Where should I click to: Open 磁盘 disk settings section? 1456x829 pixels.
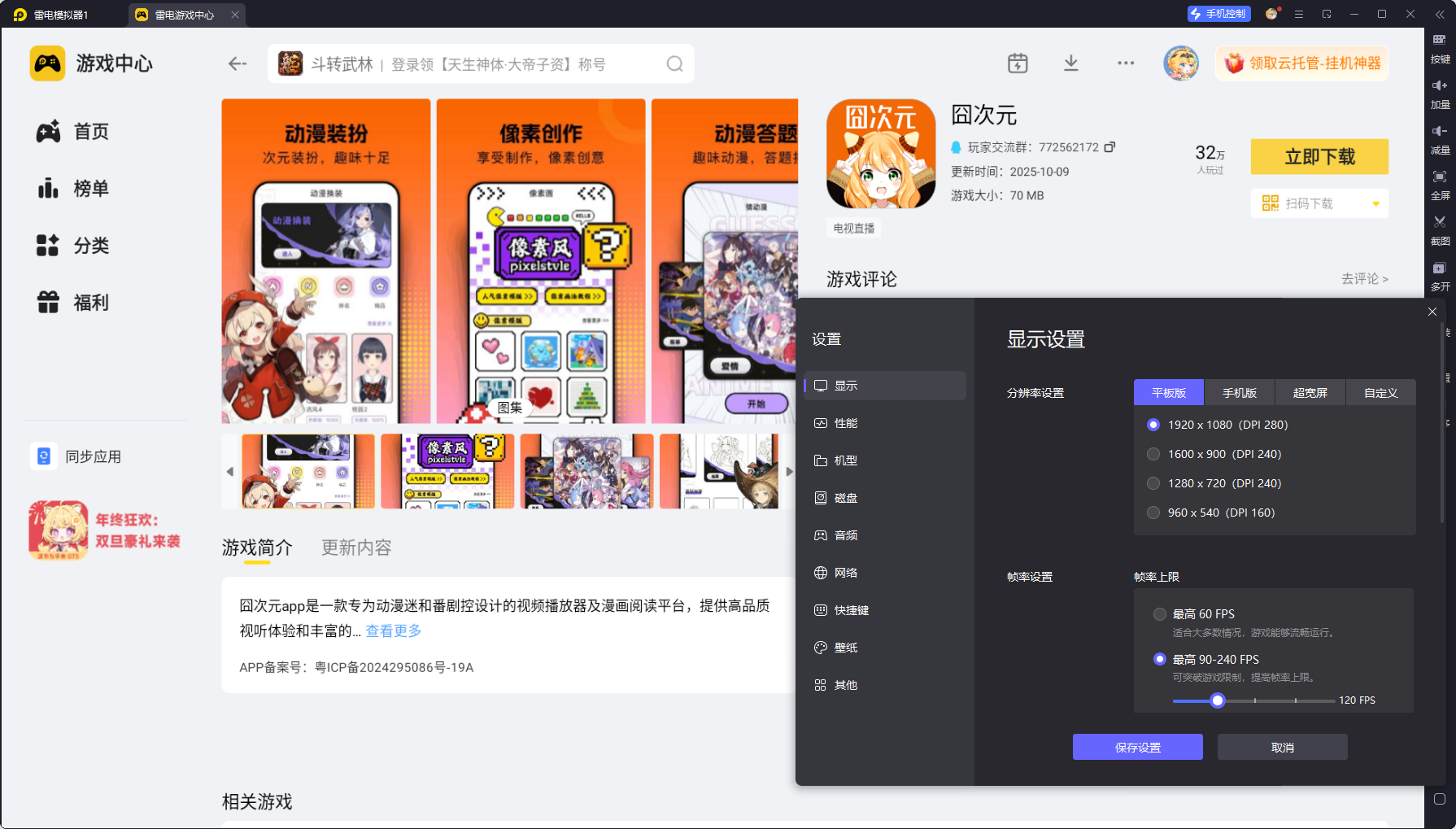point(885,498)
